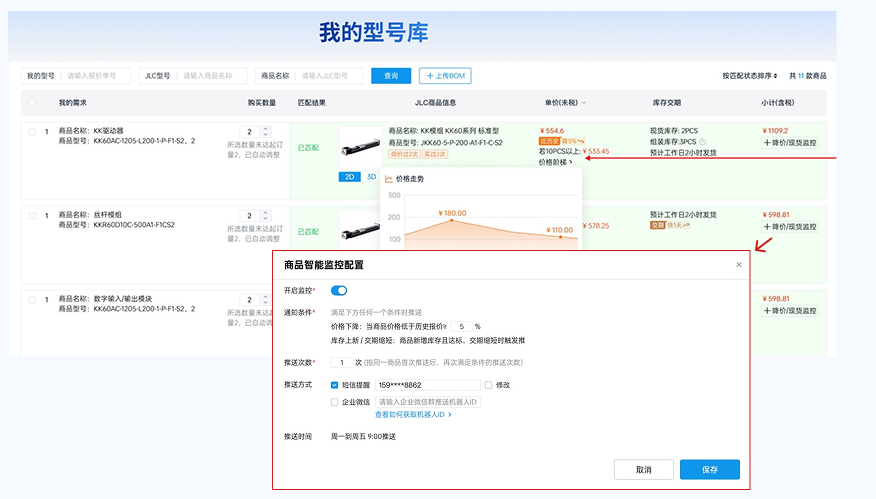
Task: Click 降价/现货监控 for the 丝杆模组 row
Action: click(x=790, y=227)
